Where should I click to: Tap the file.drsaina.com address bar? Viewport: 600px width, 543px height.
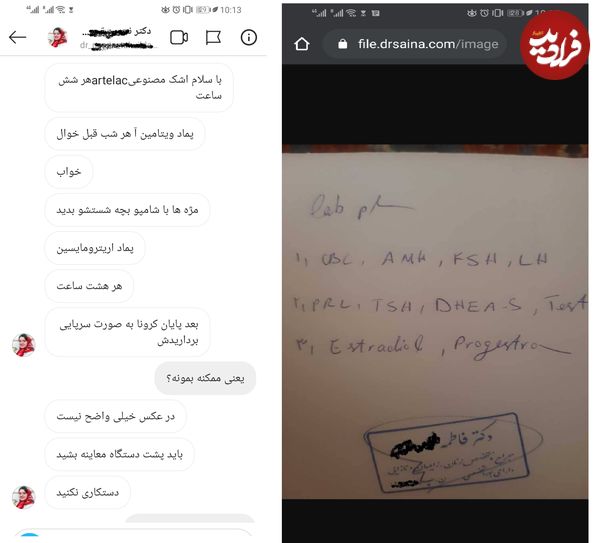[415, 44]
